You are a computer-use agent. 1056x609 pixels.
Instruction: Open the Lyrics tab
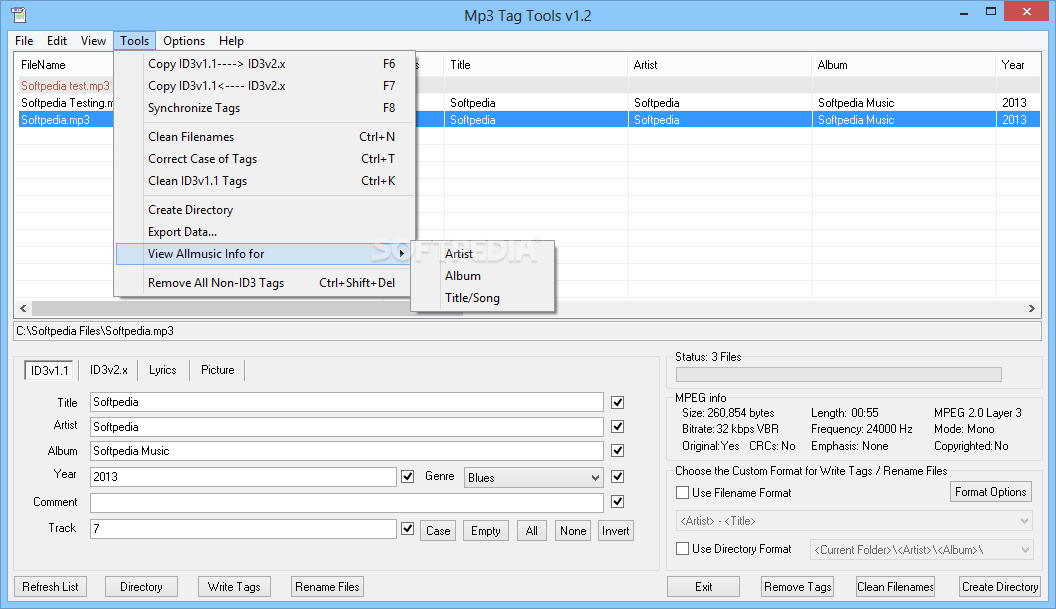pyautogui.click(x=162, y=370)
